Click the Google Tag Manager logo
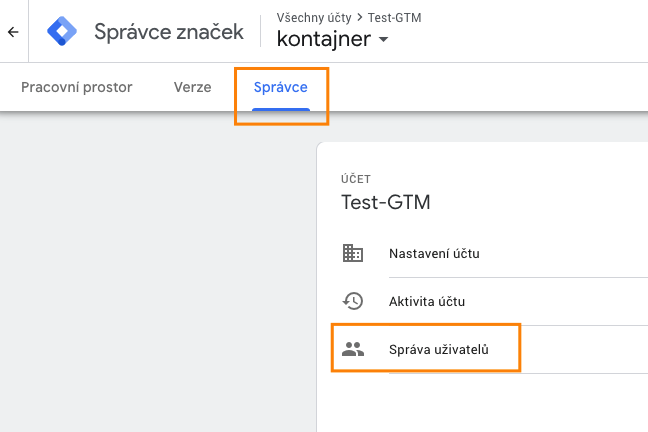Image resolution: width=648 pixels, height=432 pixels. pos(63,32)
